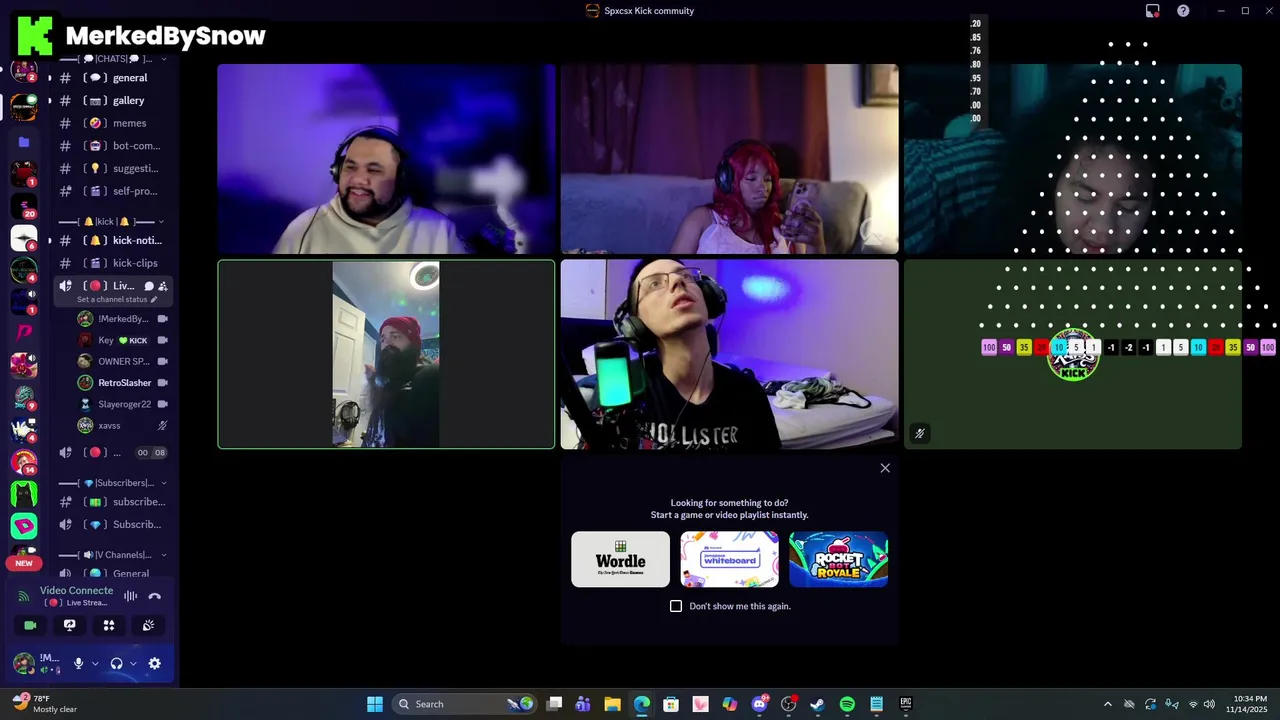This screenshot has height=720, width=1280.
Task: Dismiss the activity suggestion panel
Action: [x=885, y=468]
